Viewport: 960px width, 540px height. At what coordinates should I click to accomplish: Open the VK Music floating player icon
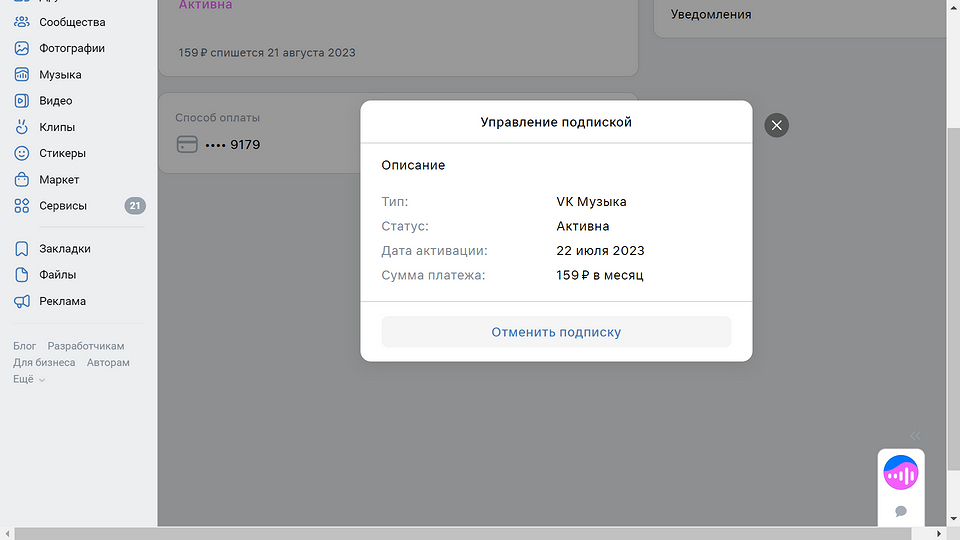901,472
